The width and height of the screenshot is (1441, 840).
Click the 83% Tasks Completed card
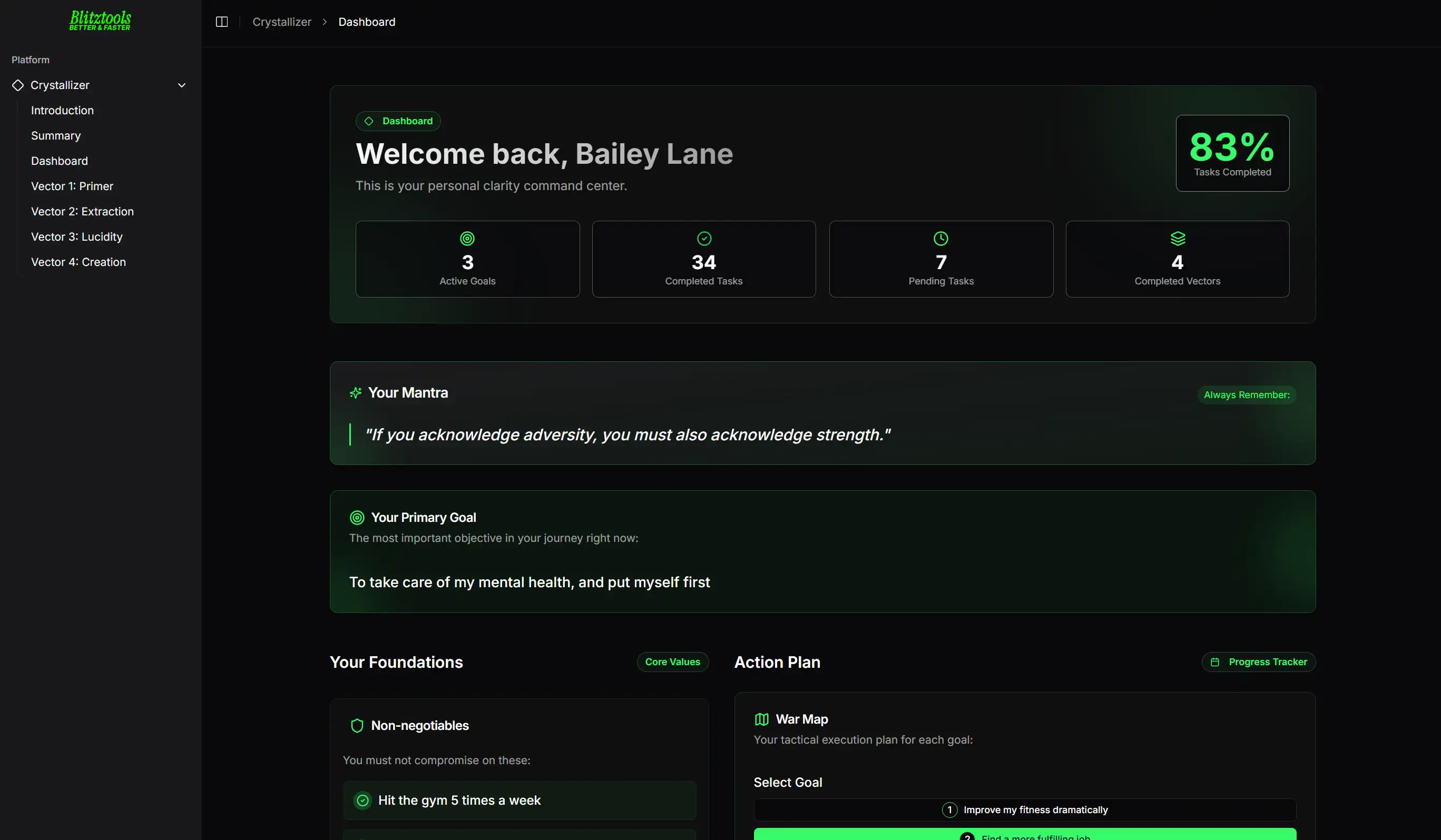click(1232, 153)
